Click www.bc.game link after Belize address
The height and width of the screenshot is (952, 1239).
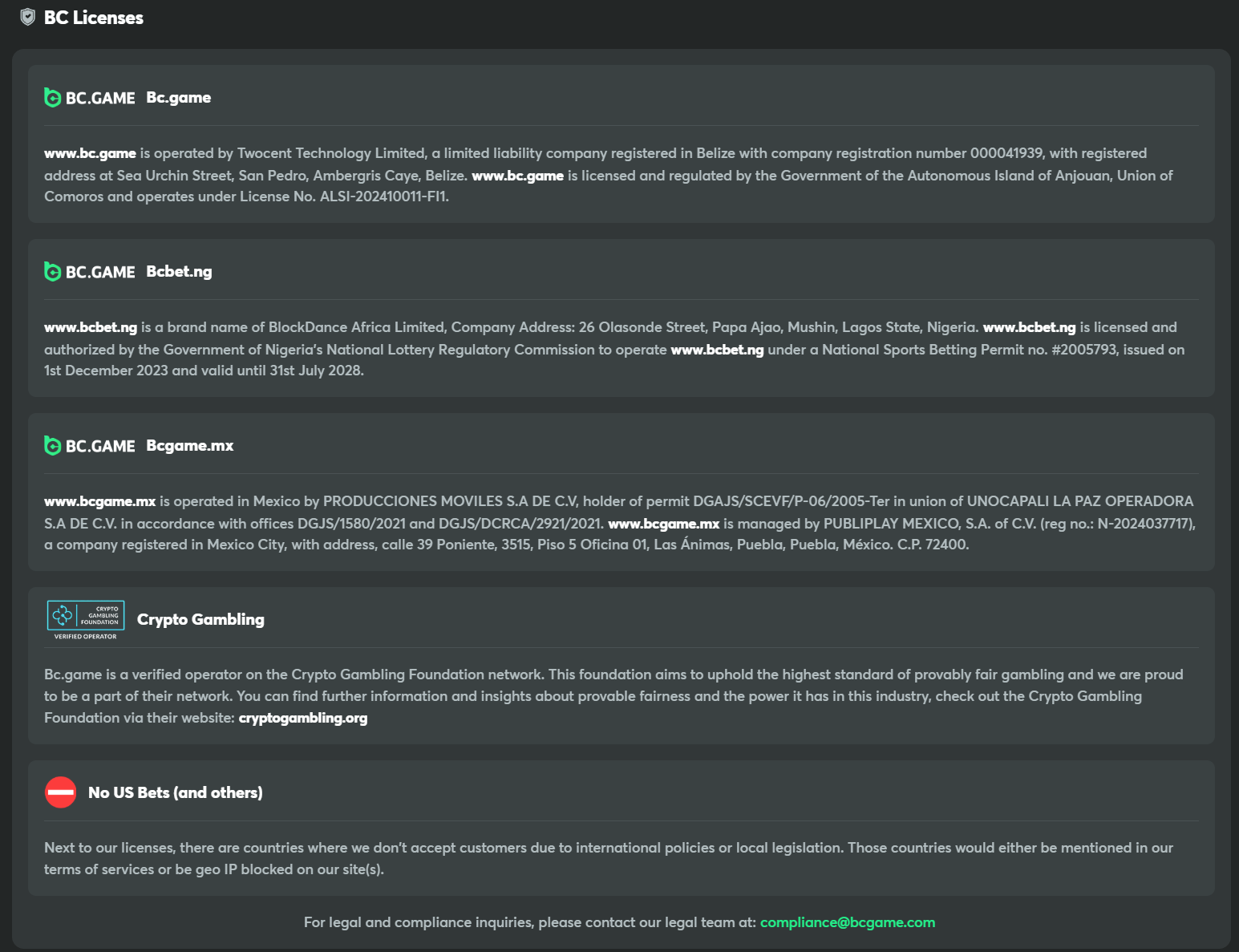pyautogui.click(x=517, y=176)
